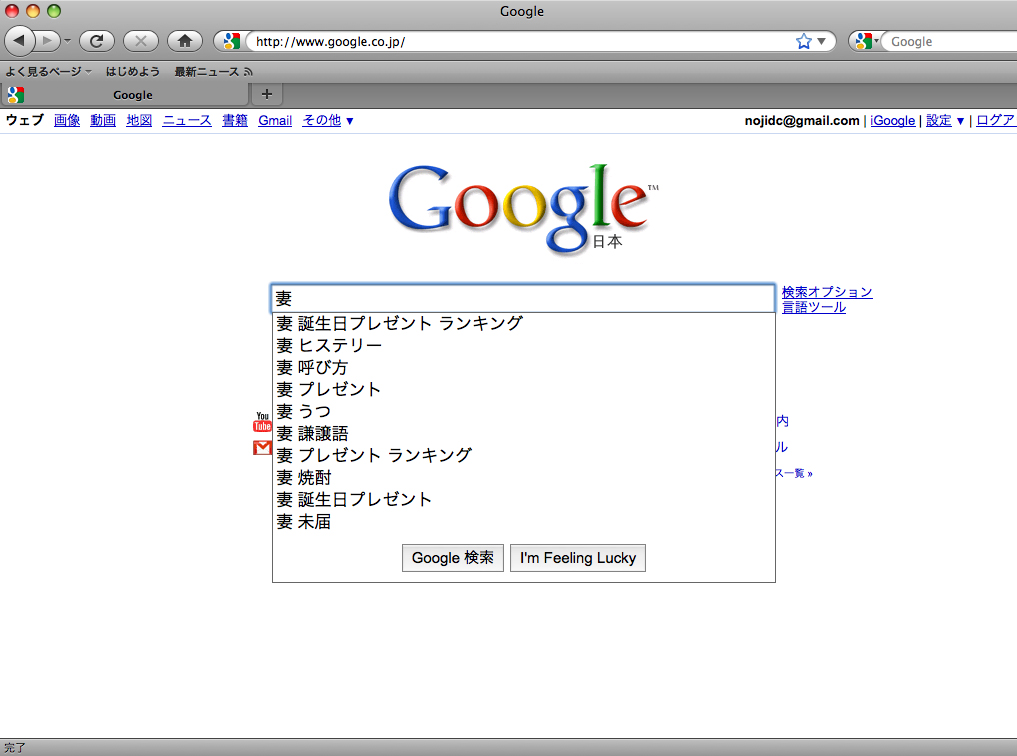Choose suggestion 妻 うつ
This screenshot has height=756, width=1017.
523,411
